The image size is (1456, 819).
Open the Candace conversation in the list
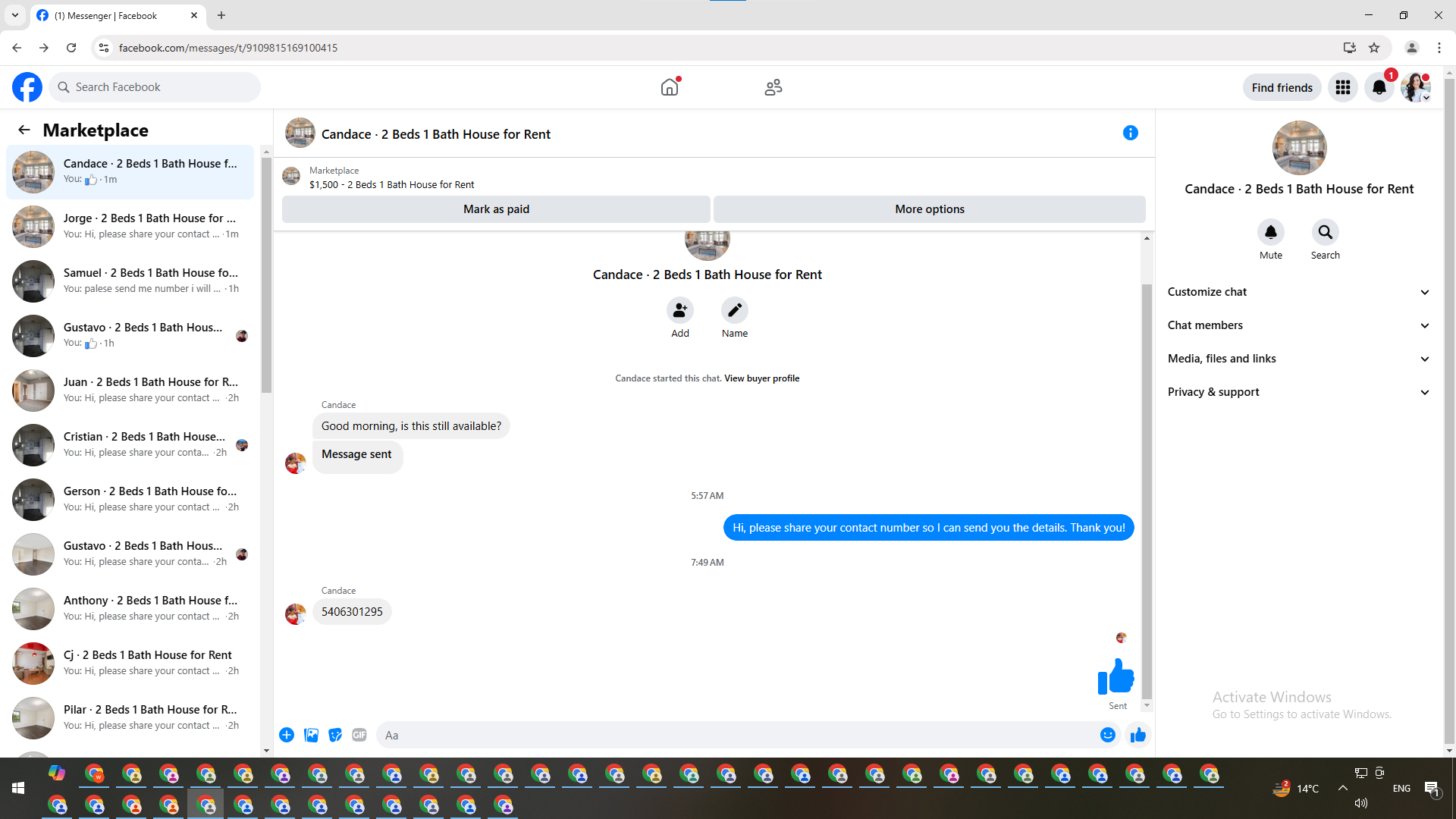pos(130,171)
